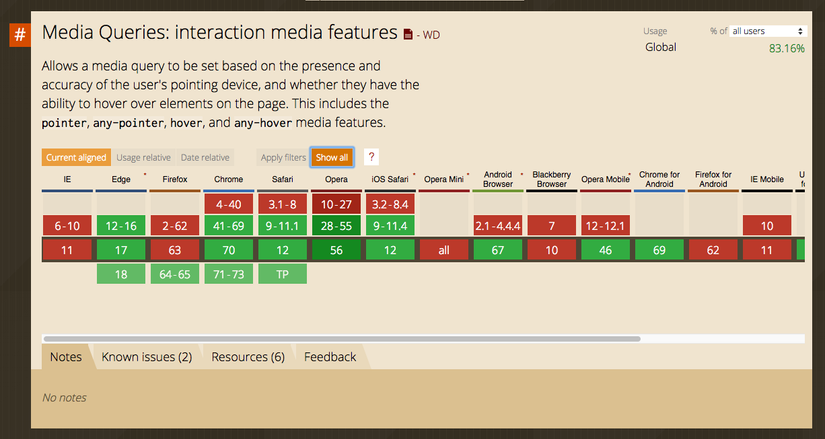Click the IE browser column header

pyautogui.click(x=67, y=179)
